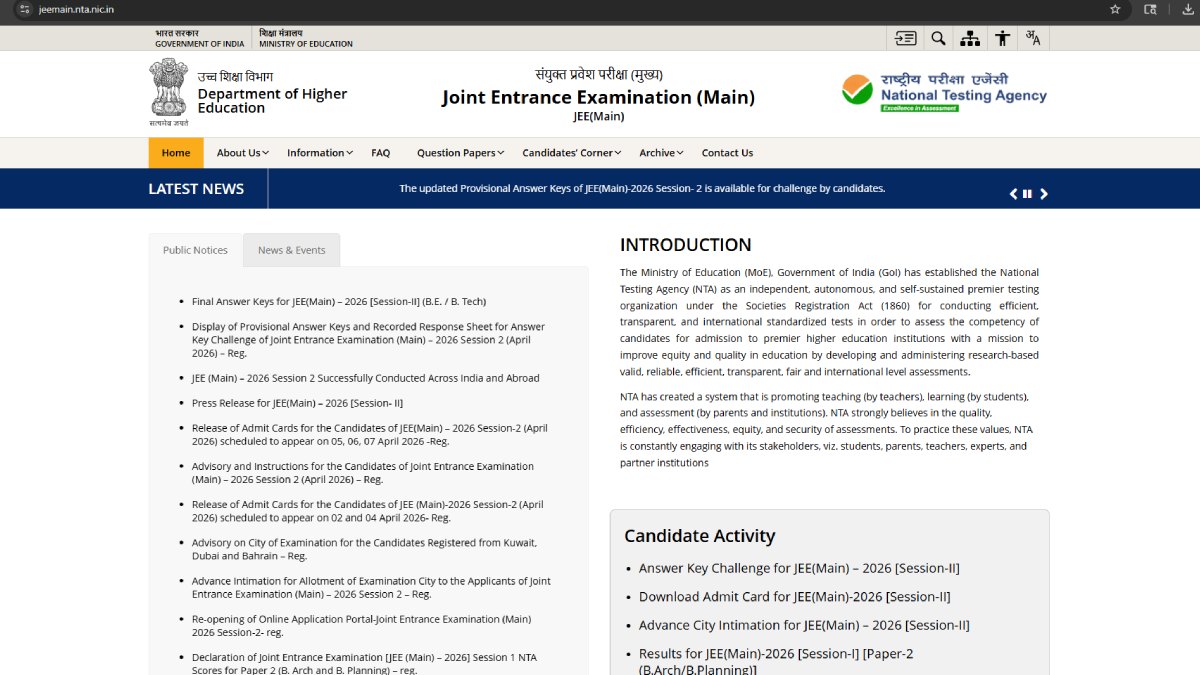Open the Candidates' Corner dropdown
The width and height of the screenshot is (1200, 675).
[570, 152]
